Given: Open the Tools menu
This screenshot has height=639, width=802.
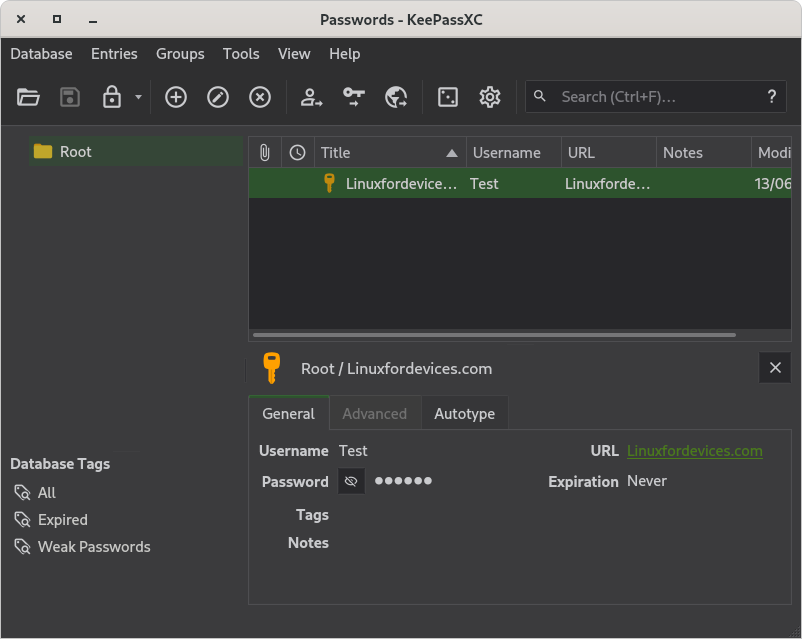Looking at the screenshot, I should tap(240, 54).
